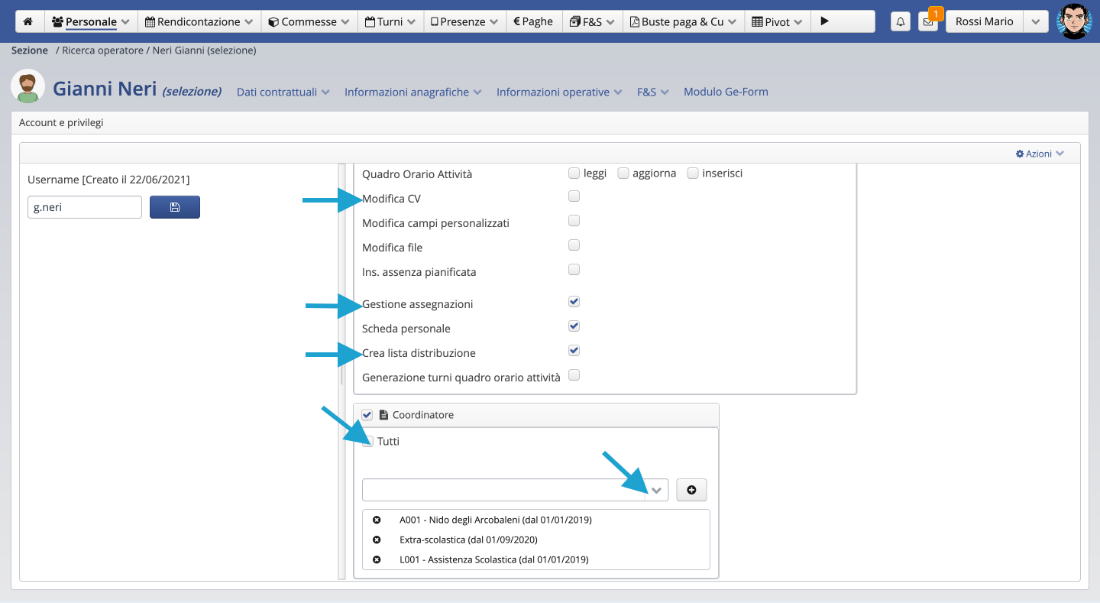Image resolution: width=1100 pixels, height=603 pixels.
Task: Click the home icon in top navigation
Action: 28,21
